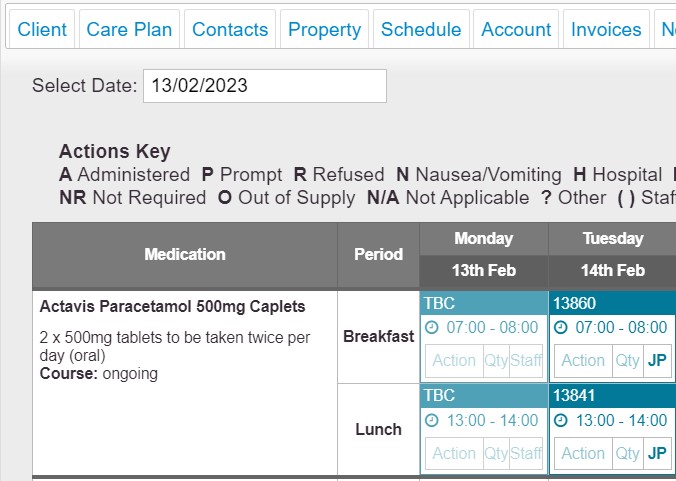Open the Contacts tab
Image resolution: width=676 pixels, height=481 pixels.
230,29
